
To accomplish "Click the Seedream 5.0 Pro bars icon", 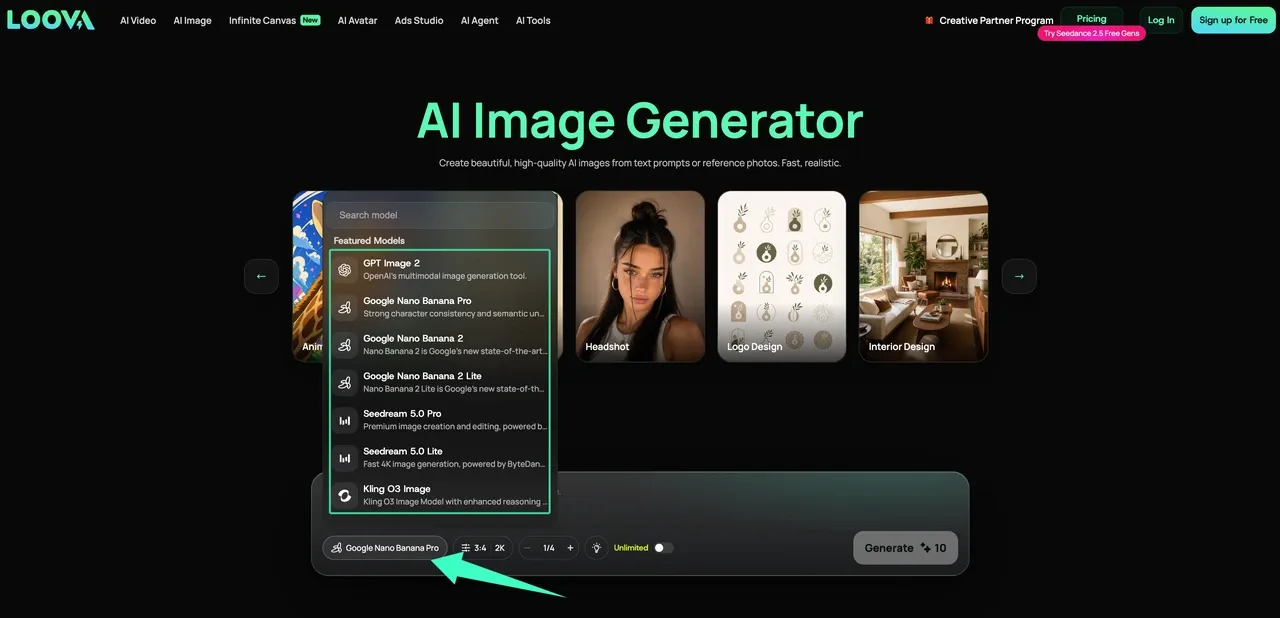I will 345,420.
